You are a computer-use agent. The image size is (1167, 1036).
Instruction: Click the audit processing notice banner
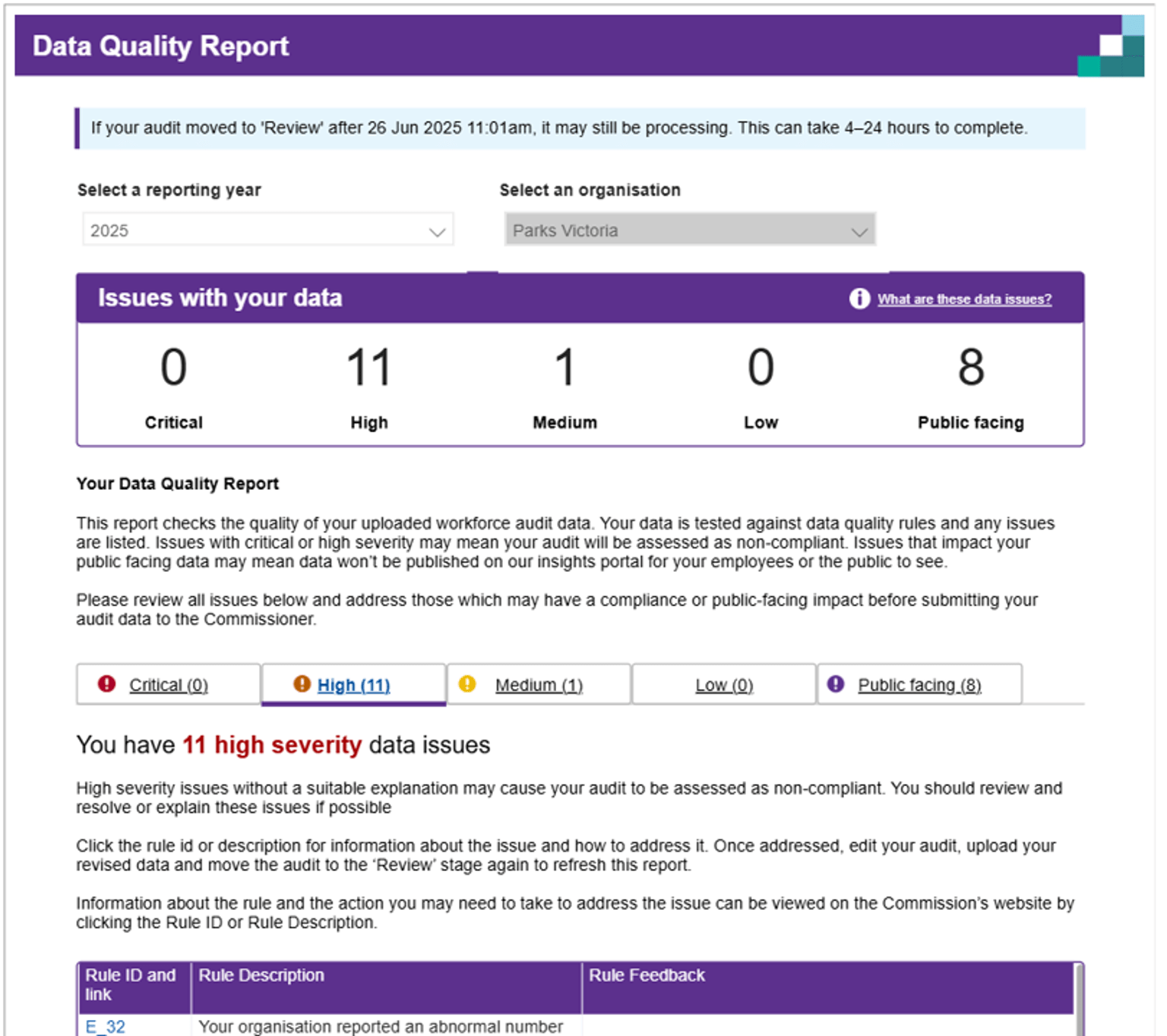[x=580, y=128]
